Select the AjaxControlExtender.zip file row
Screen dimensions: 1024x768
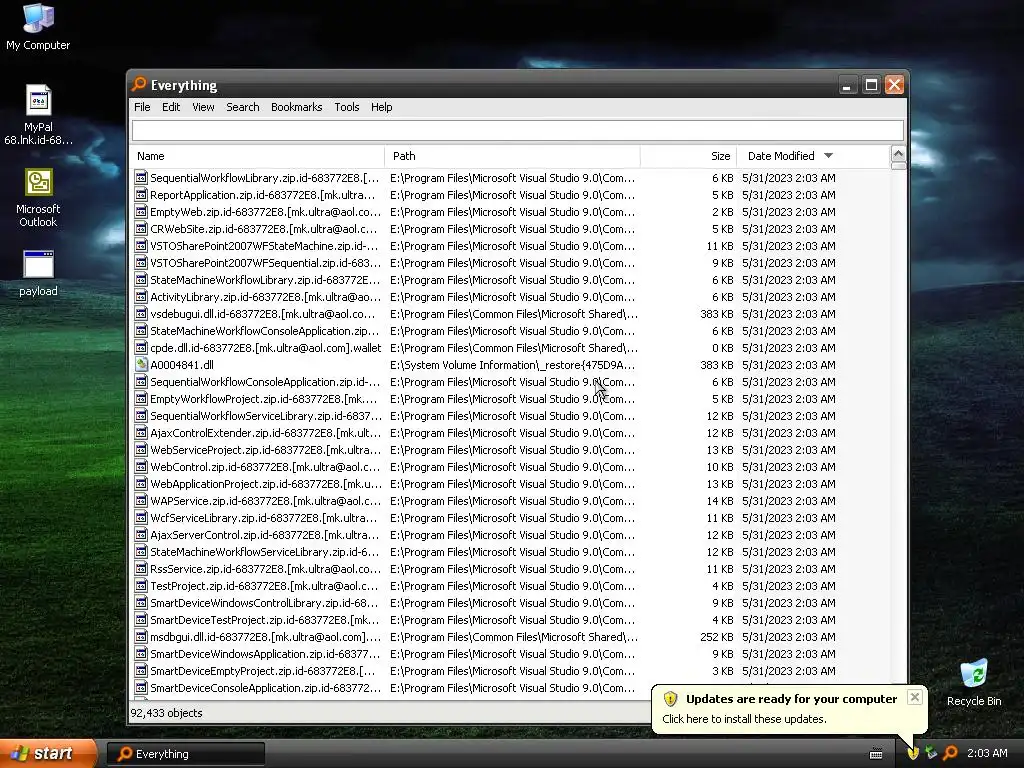[x=511, y=433]
